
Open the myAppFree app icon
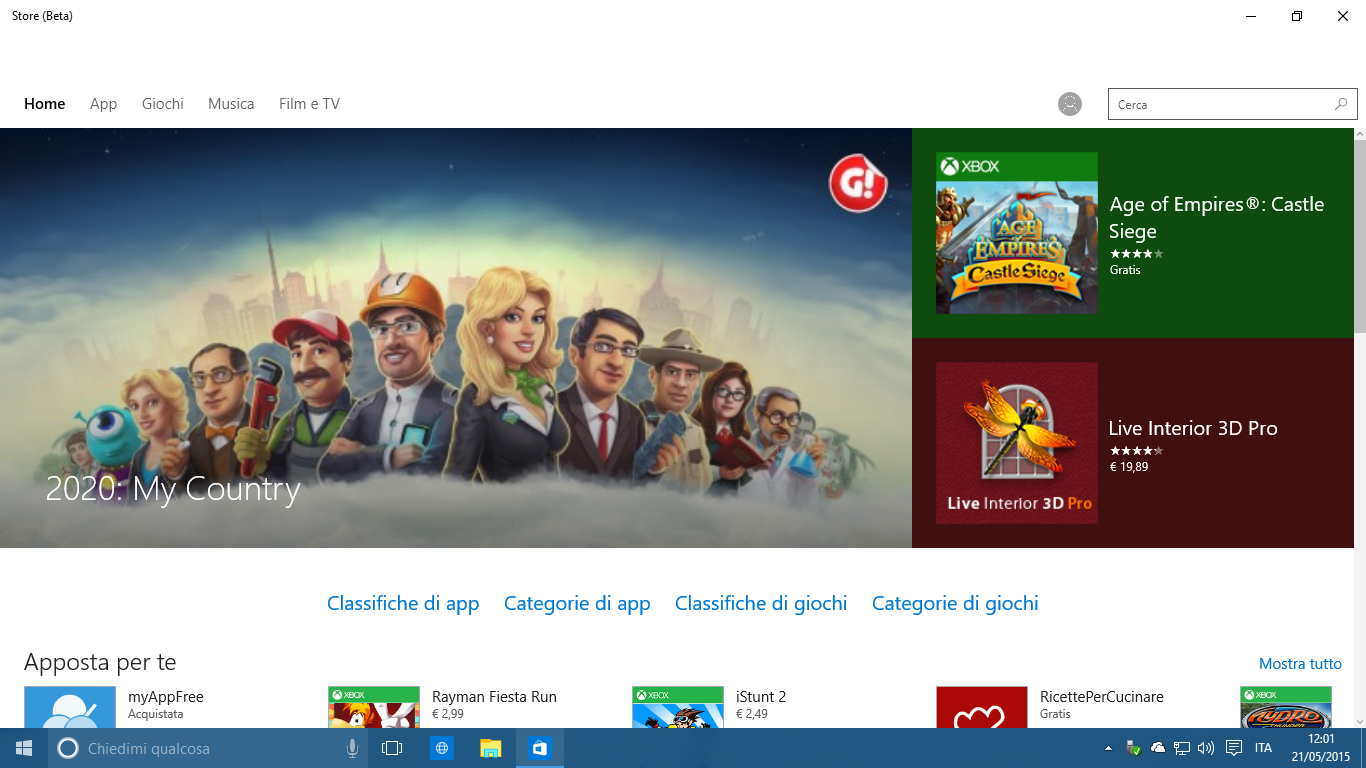69,707
